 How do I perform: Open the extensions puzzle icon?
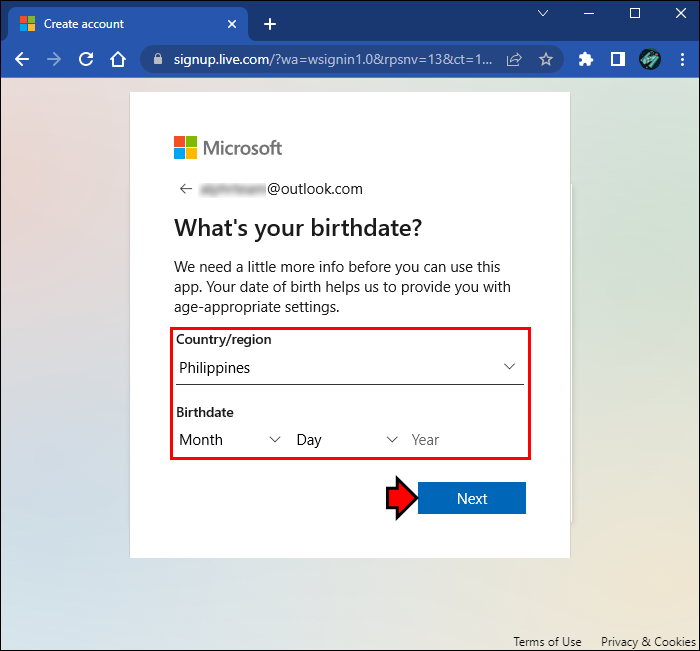tap(586, 59)
